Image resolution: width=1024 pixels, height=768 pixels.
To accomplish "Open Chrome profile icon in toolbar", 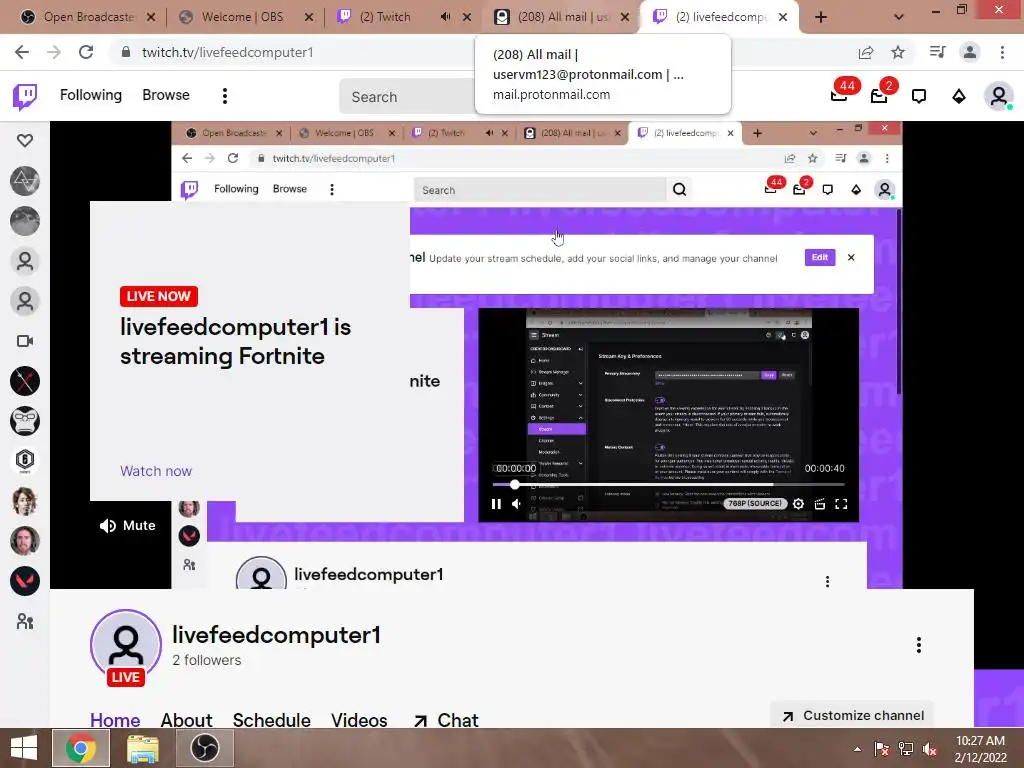I will (x=970, y=52).
